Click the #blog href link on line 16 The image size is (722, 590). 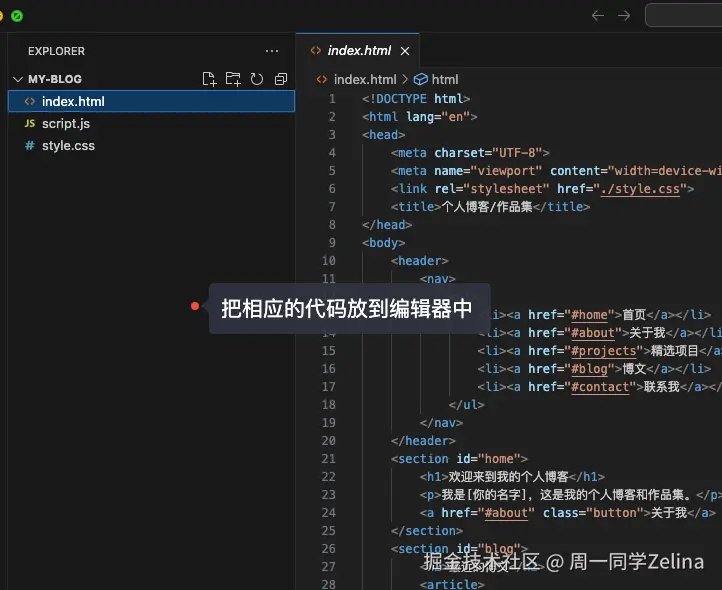[589, 369]
